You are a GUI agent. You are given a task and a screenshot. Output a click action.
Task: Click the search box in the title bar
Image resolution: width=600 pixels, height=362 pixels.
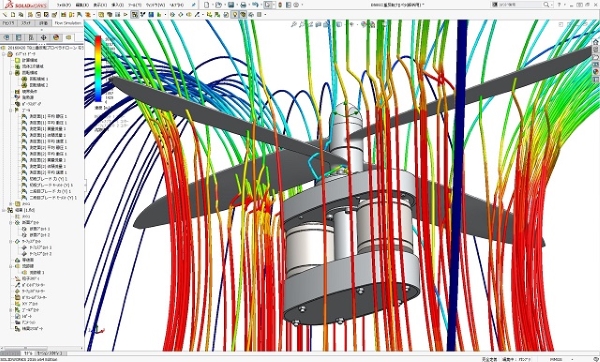(x=521, y=5)
